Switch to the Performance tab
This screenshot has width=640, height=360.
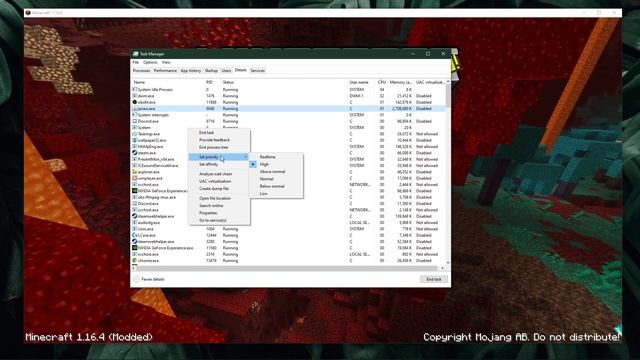coord(165,71)
